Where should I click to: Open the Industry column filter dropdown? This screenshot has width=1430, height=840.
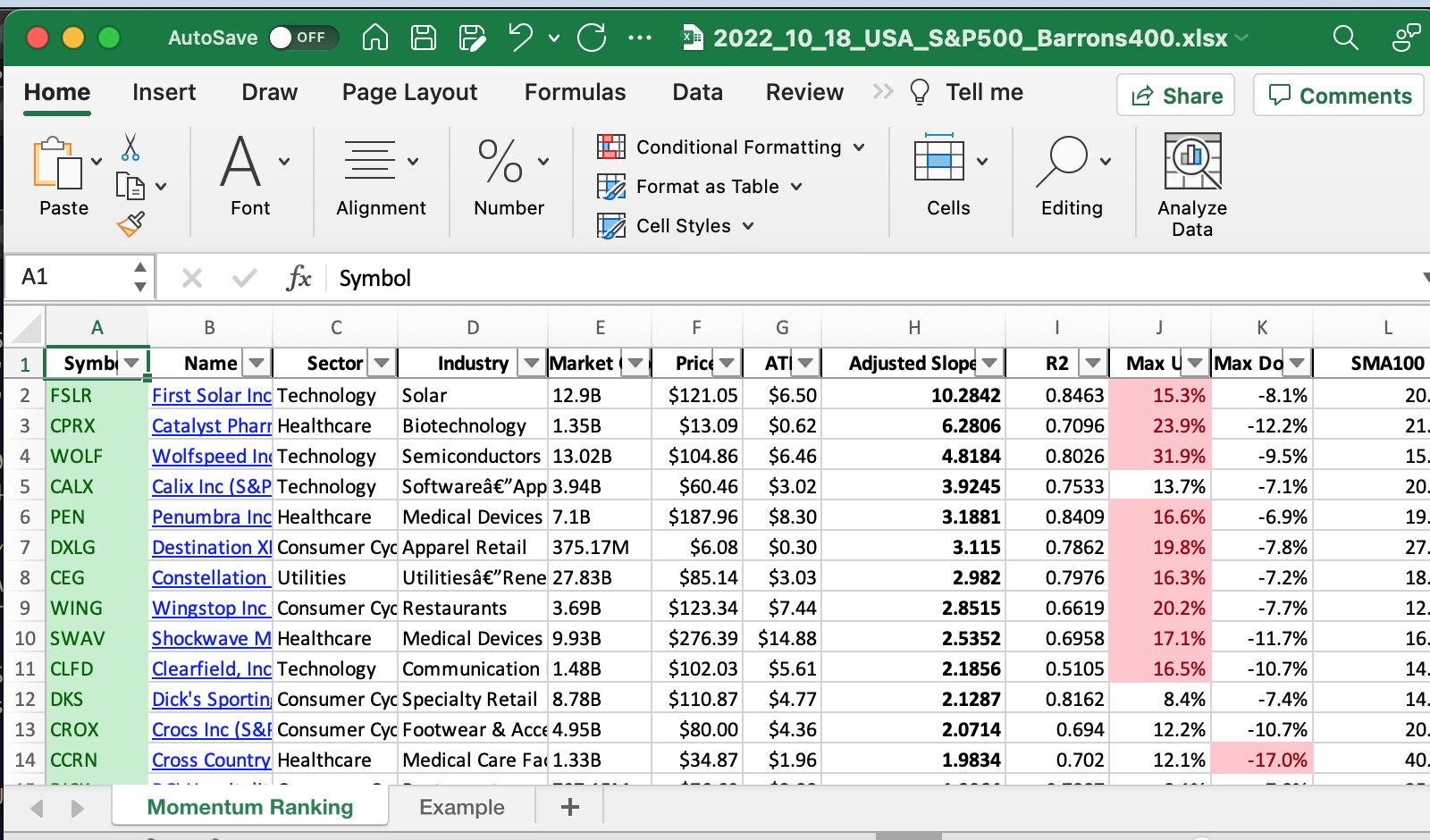[x=532, y=363]
